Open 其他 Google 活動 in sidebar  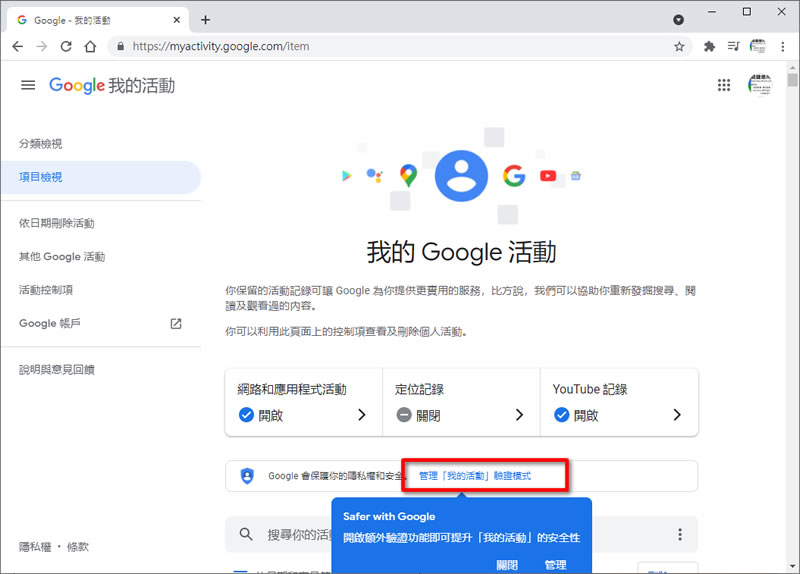[x=62, y=257]
